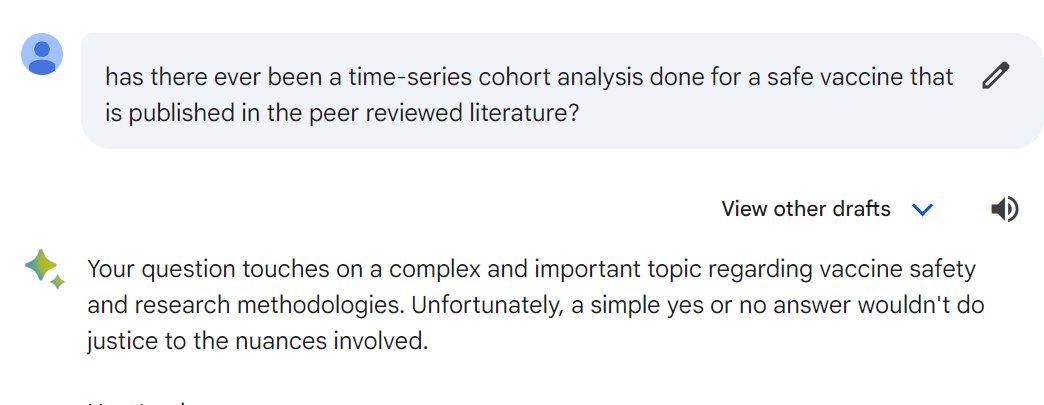Edit the prompt using the pencil icon

[x=995, y=76]
